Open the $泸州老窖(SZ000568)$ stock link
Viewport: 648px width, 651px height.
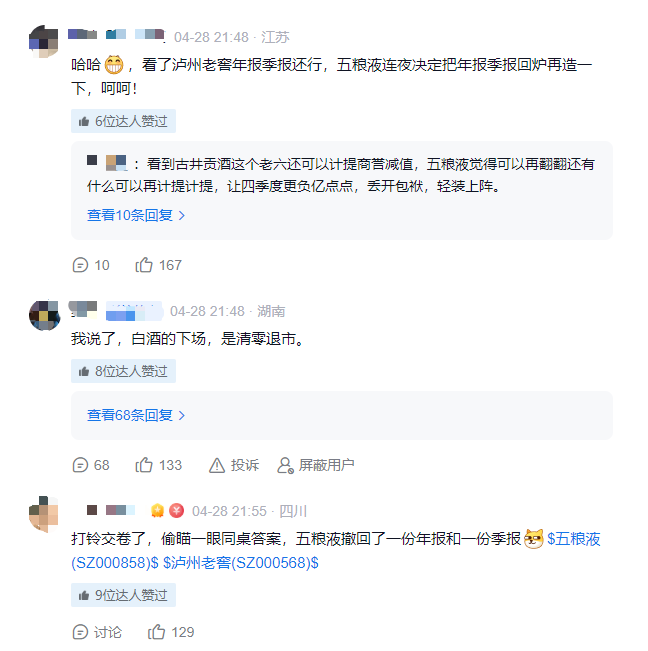pos(241,563)
